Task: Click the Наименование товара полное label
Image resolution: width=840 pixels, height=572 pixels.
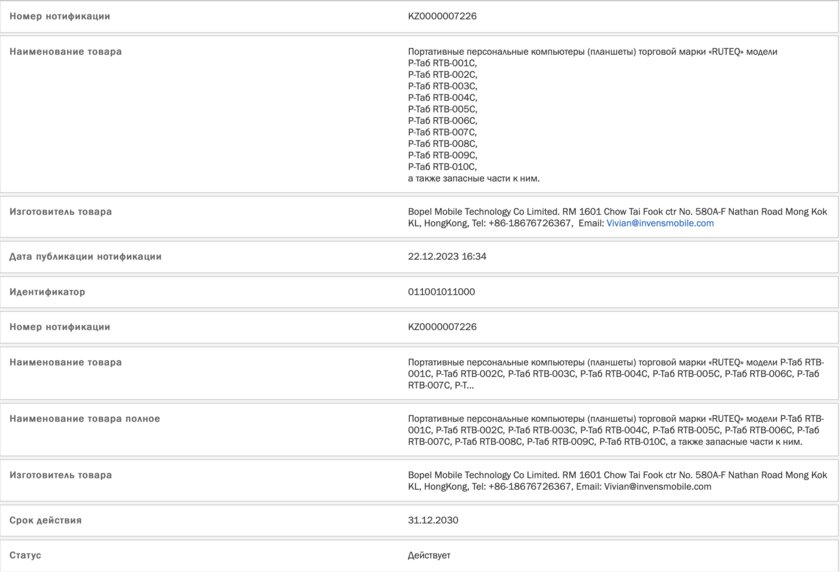Action: pos(85,419)
